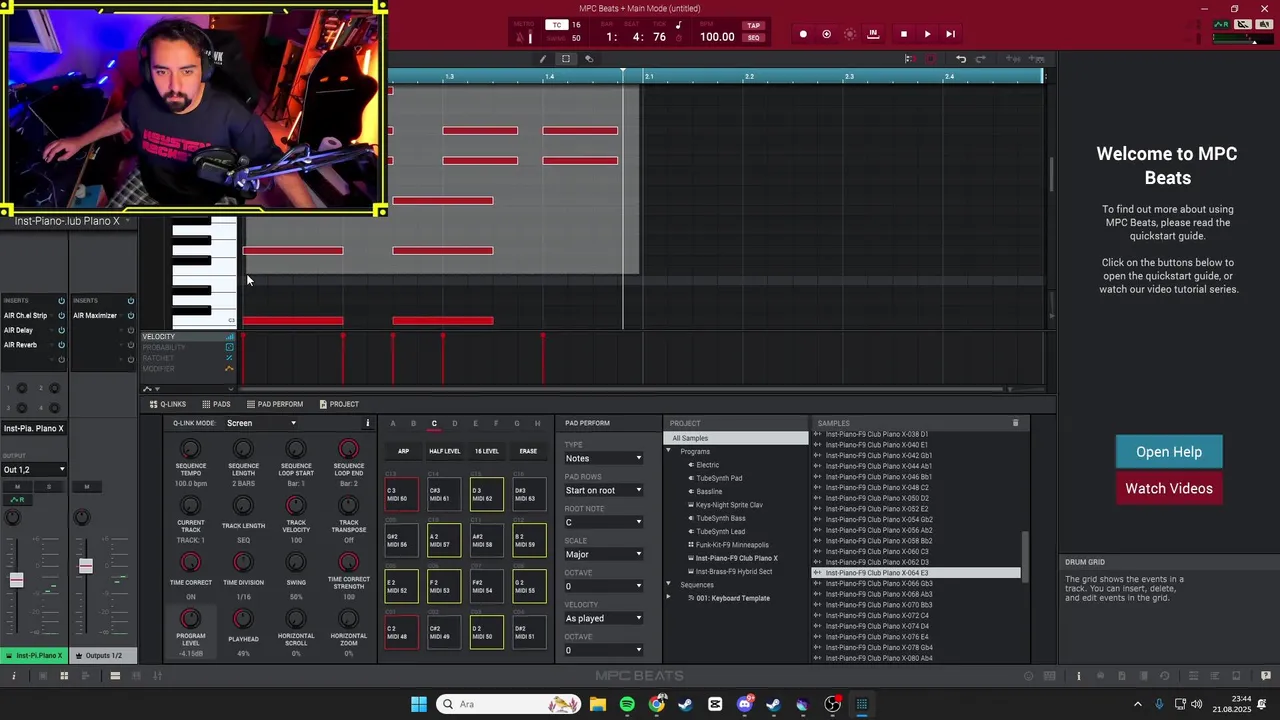Viewport: 1280px width, 720px height.
Task: Expand the 001: Keyboard Template sequence
Action: pos(669,598)
